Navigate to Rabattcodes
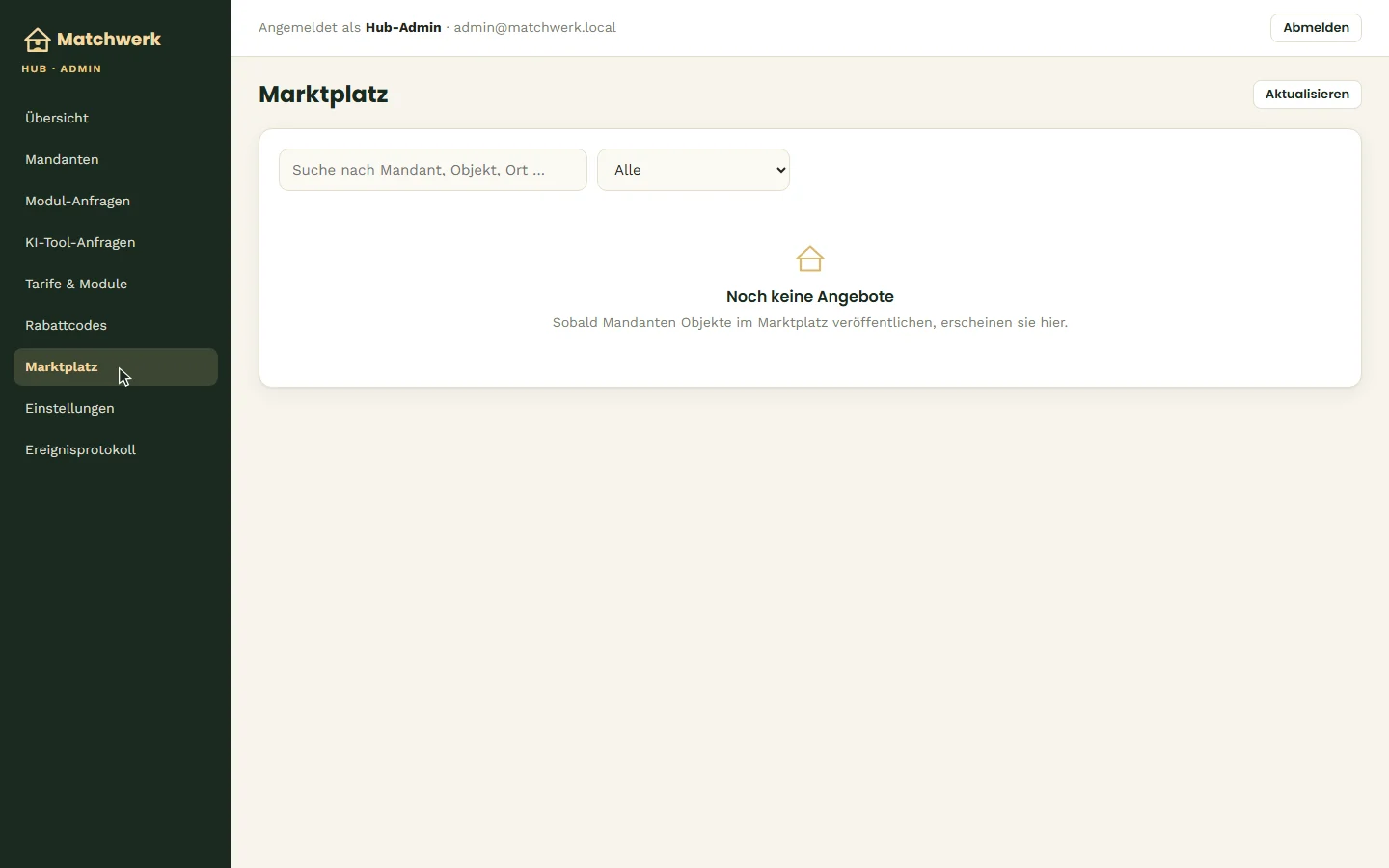The image size is (1389, 868). tap(116, 325)
